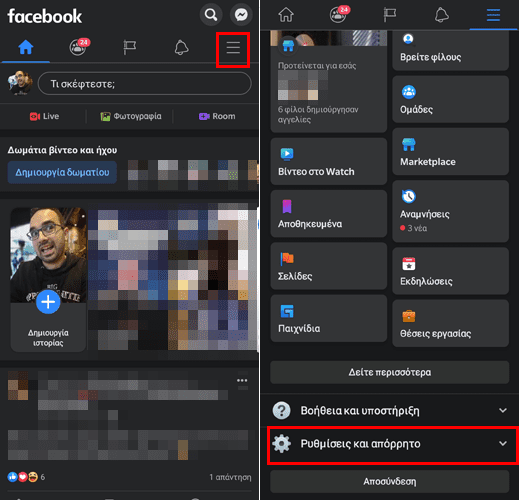Open Αποθηκευμένα saved shortcut
519x500 pixels.
click(329, 214)
